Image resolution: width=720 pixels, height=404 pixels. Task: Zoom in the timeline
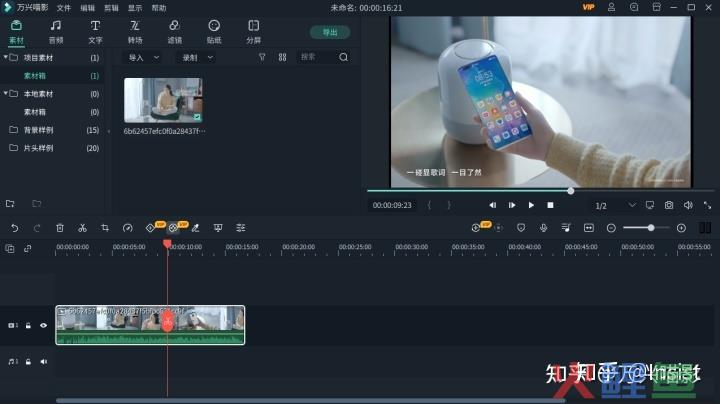pyautogui.click(x=681, y=228)
